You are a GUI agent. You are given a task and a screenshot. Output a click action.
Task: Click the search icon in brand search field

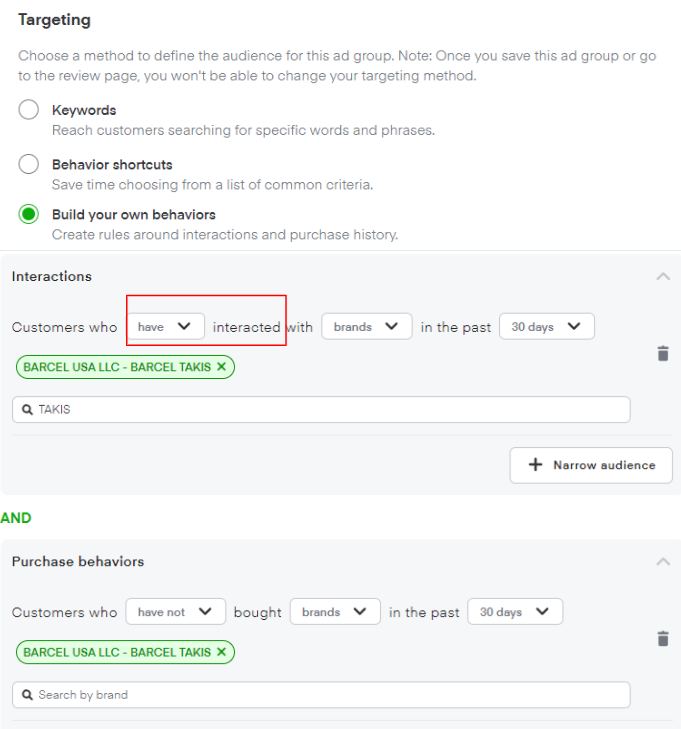pos(28,695)
